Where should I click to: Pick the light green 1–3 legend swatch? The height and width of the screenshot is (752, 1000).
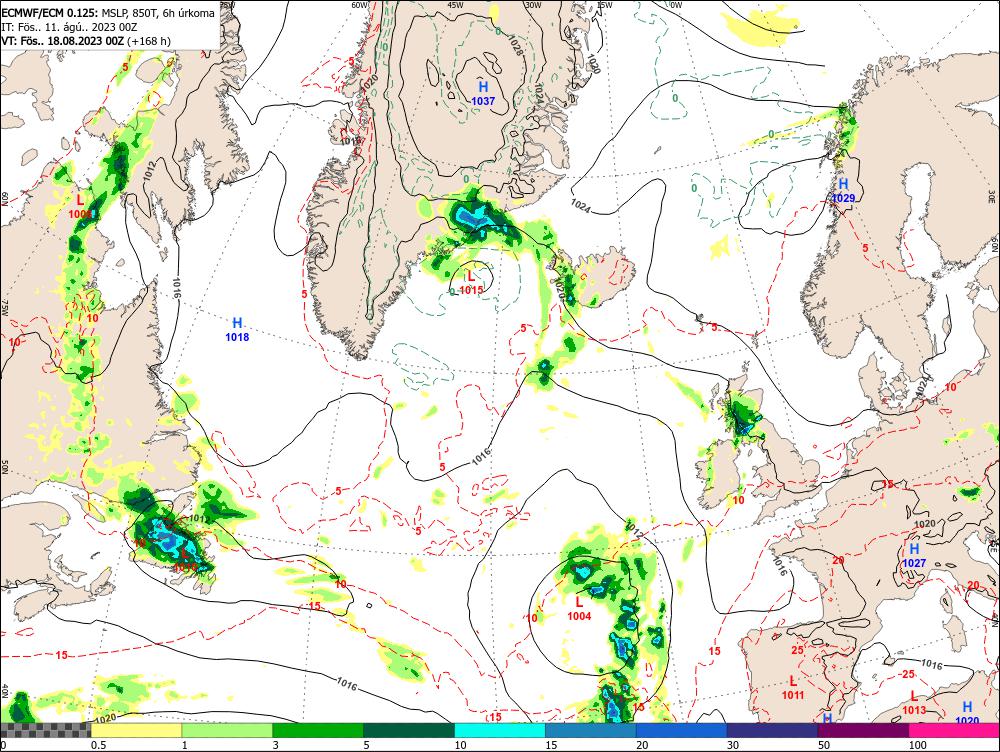click(x=227, y=730)
